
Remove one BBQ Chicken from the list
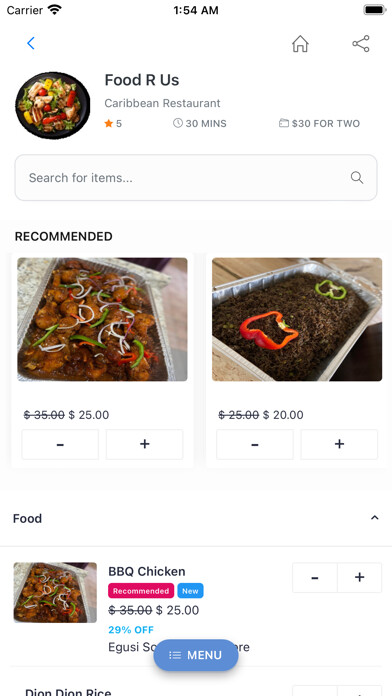[315, 577]
